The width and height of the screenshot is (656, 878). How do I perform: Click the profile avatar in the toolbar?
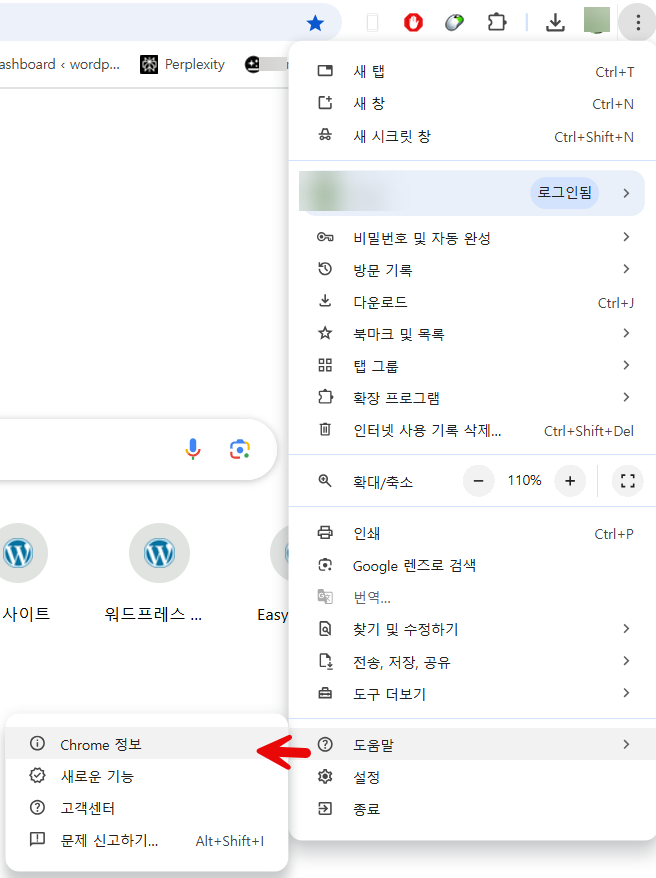[x=597, y=21]
